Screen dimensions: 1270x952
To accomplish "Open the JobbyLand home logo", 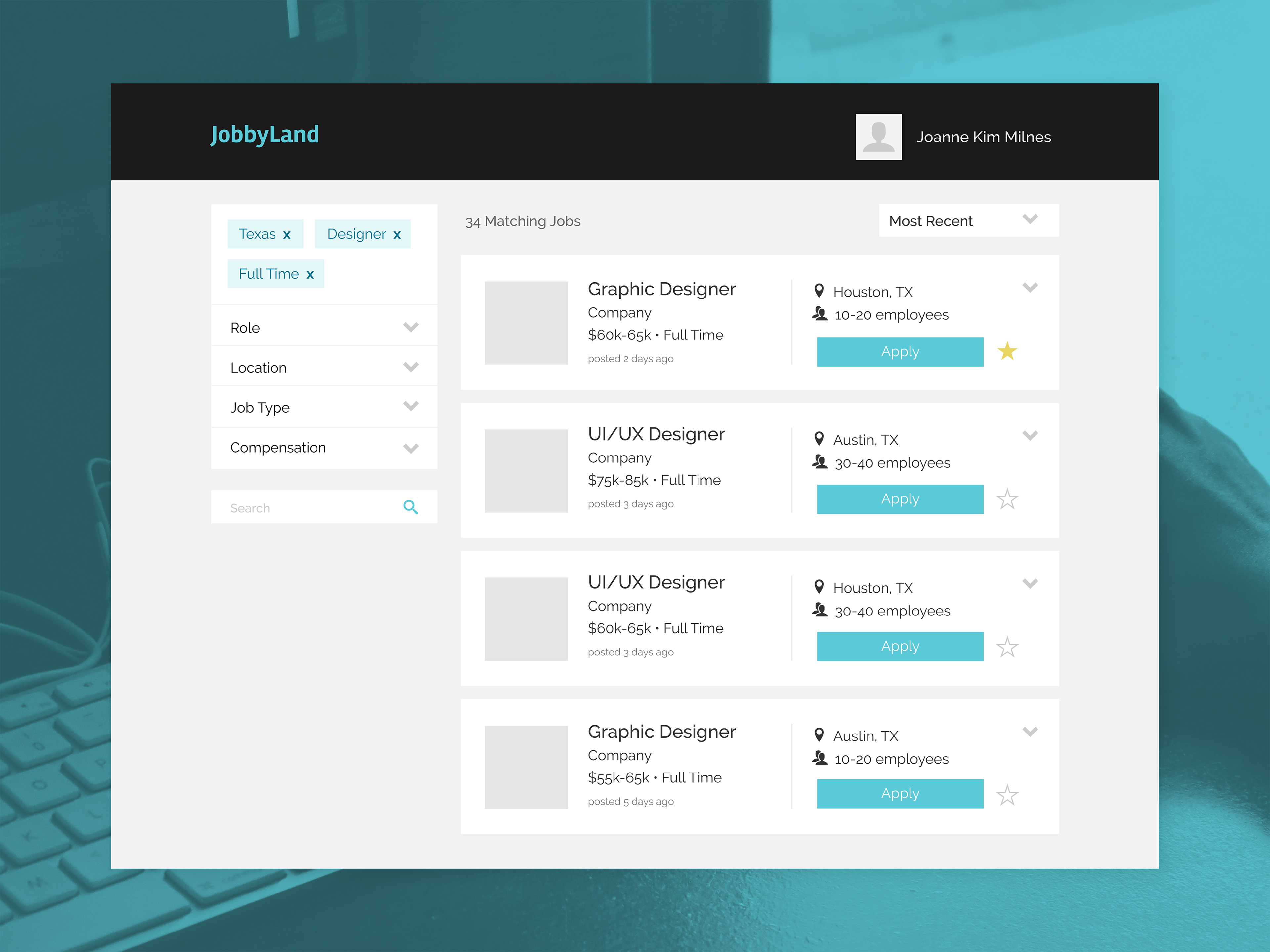I will point(265,136).
